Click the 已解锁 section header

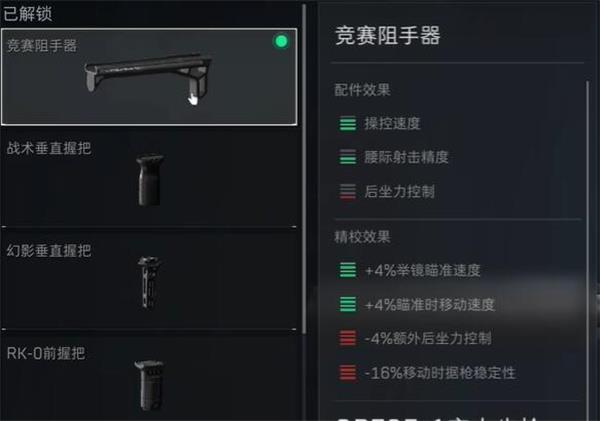(28, 13)
